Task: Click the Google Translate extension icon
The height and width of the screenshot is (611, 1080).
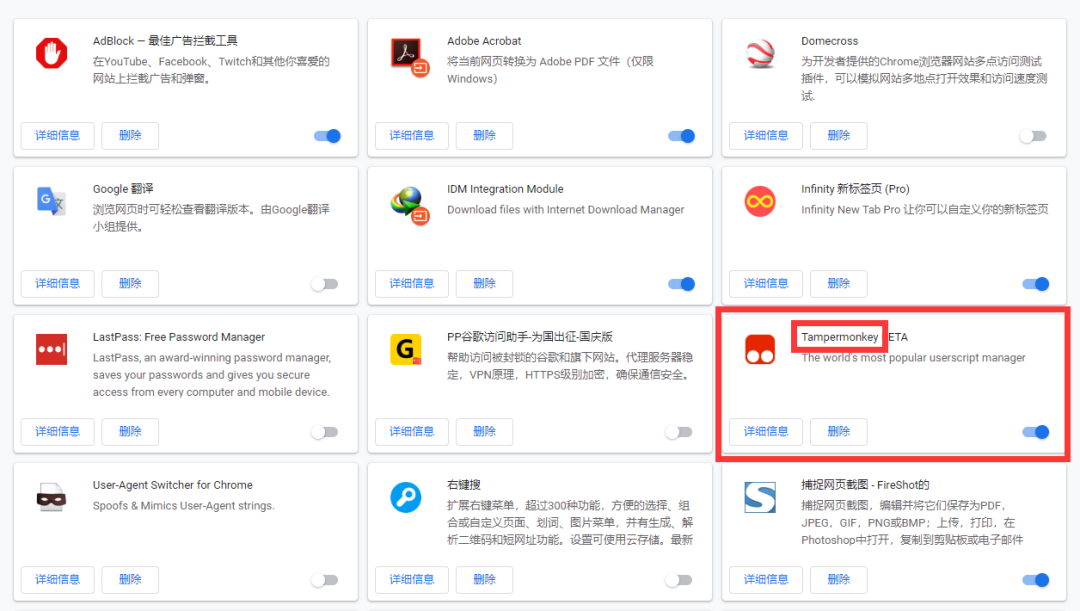Action: tap(52, 201)
